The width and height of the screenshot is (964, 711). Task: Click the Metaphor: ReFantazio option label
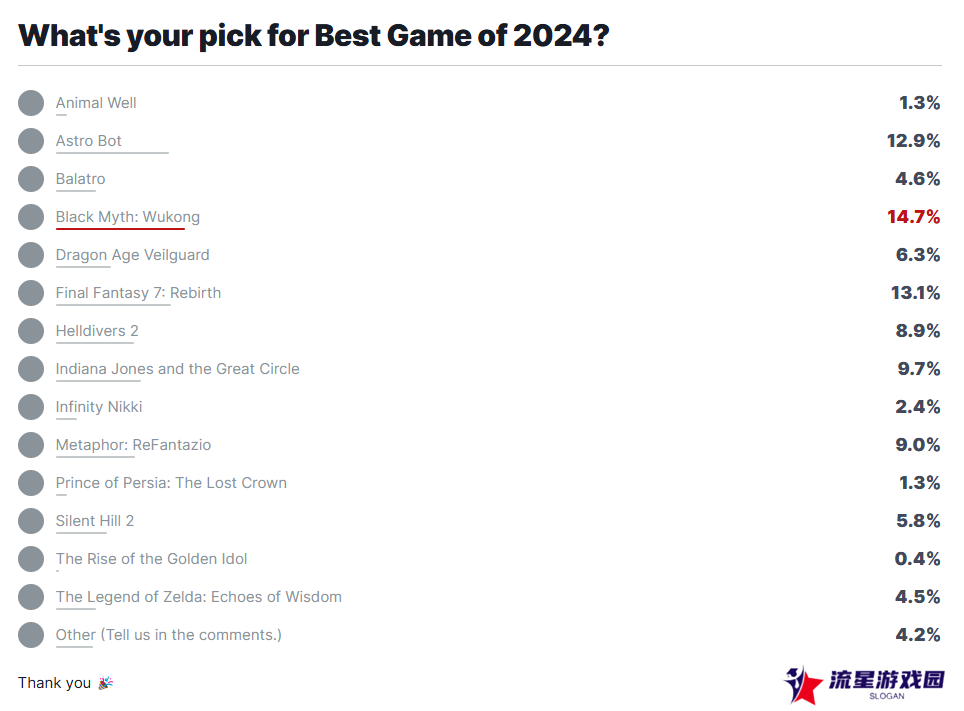point(133,445)
